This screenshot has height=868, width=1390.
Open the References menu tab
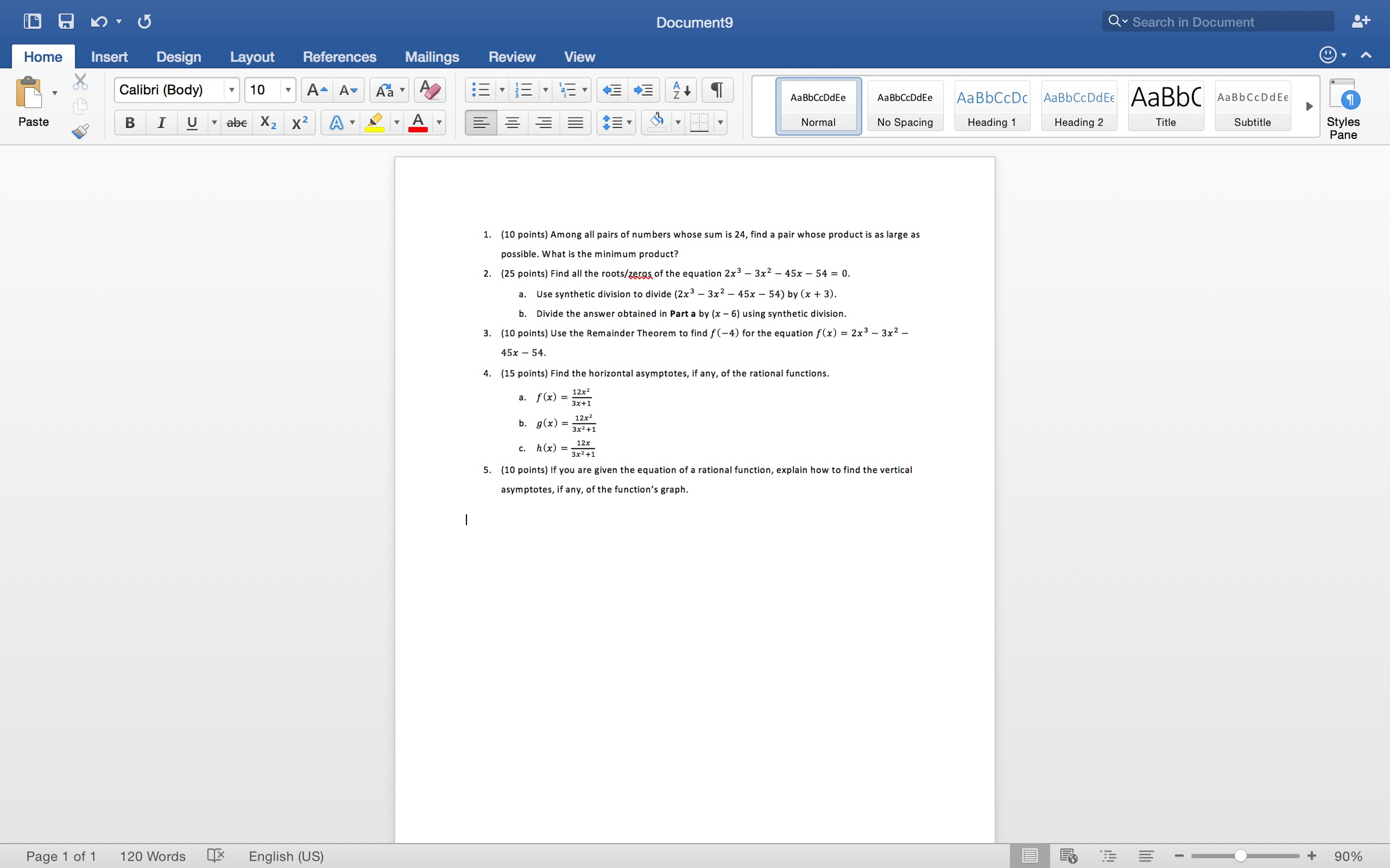339,56
